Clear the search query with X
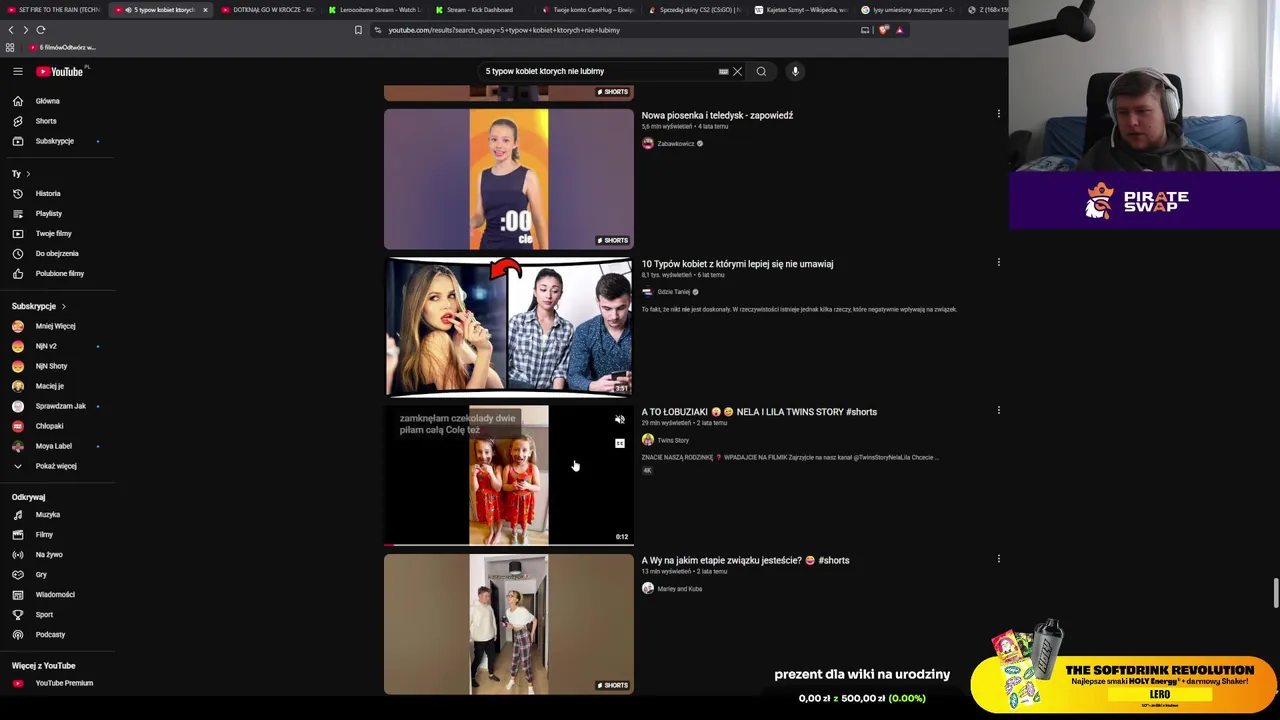Image resolution: width=1280 pixels, height=720 pixels. pos(737,71)
